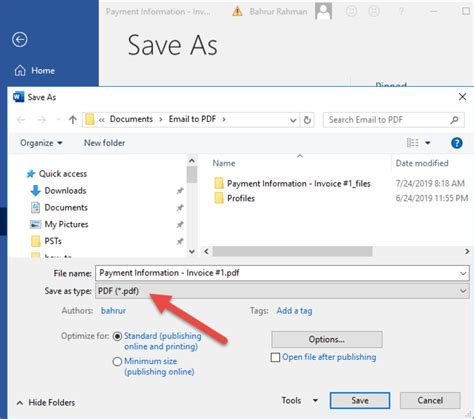Go up one folder level
The image size is (474, 419).
click(73, 120)
